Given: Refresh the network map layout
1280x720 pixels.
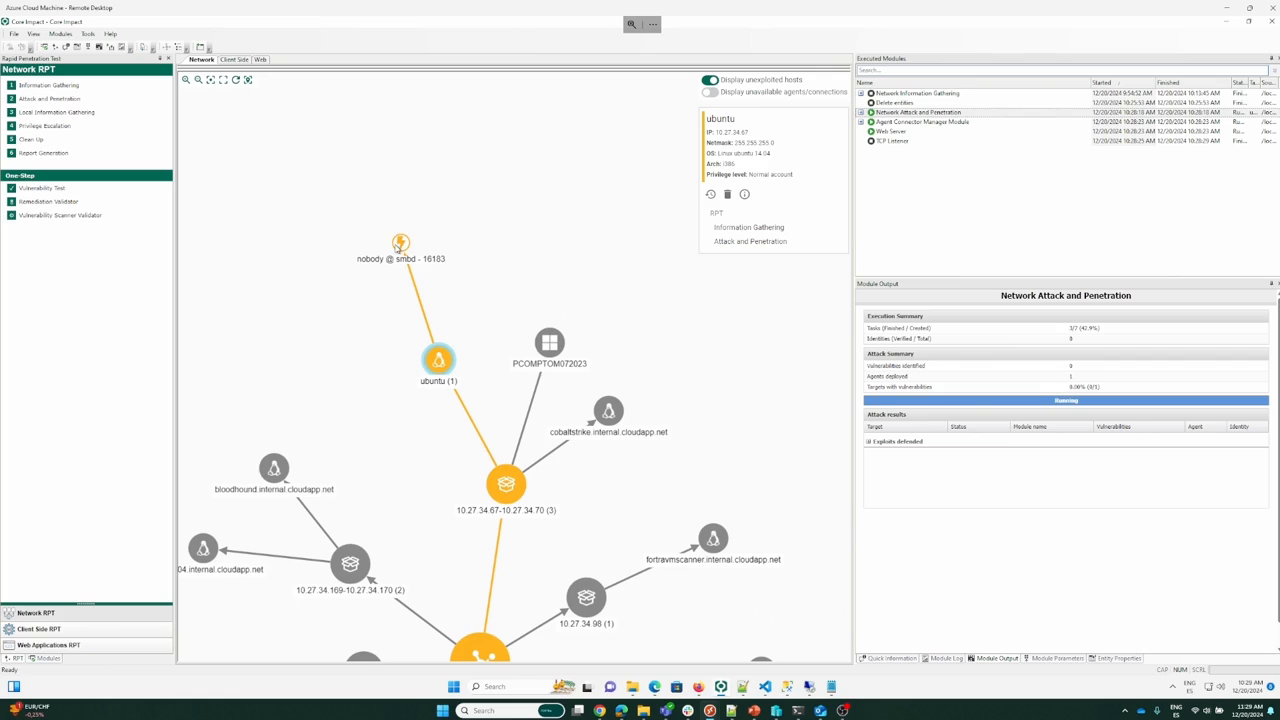Looking at the screenshot, I should click(236, 80).
